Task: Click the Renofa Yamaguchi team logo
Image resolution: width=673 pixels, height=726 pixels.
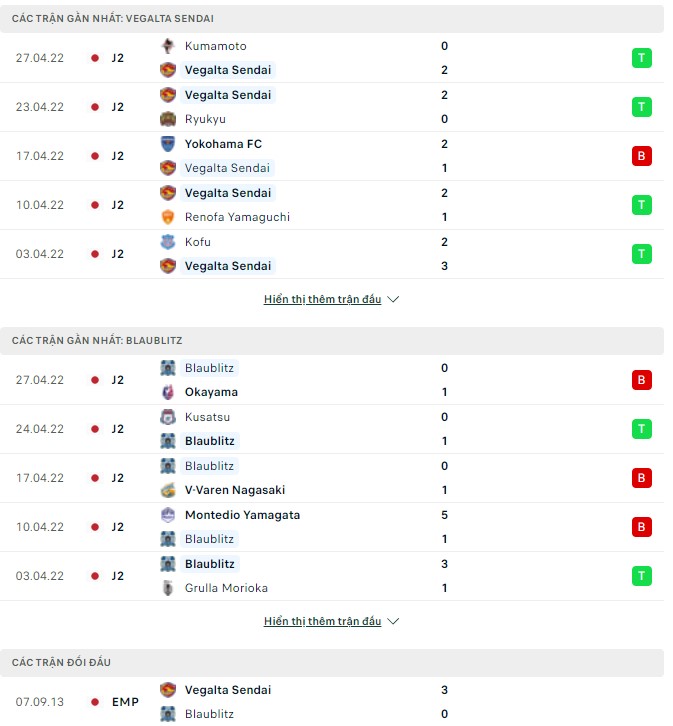Action: (x=168, y=217)
